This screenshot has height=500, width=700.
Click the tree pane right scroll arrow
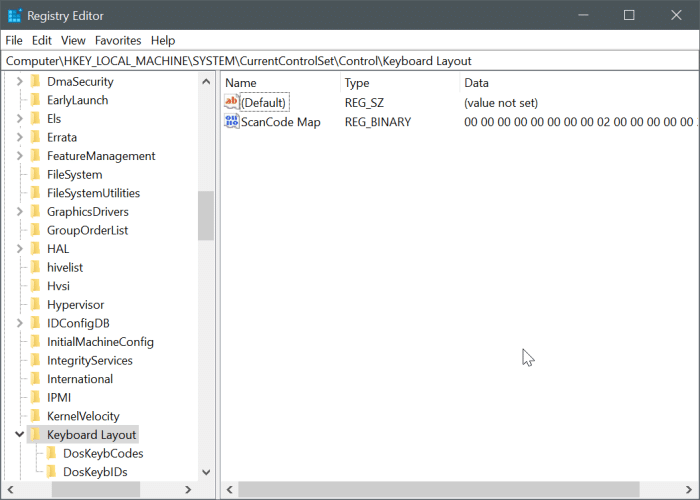(188, 490)
